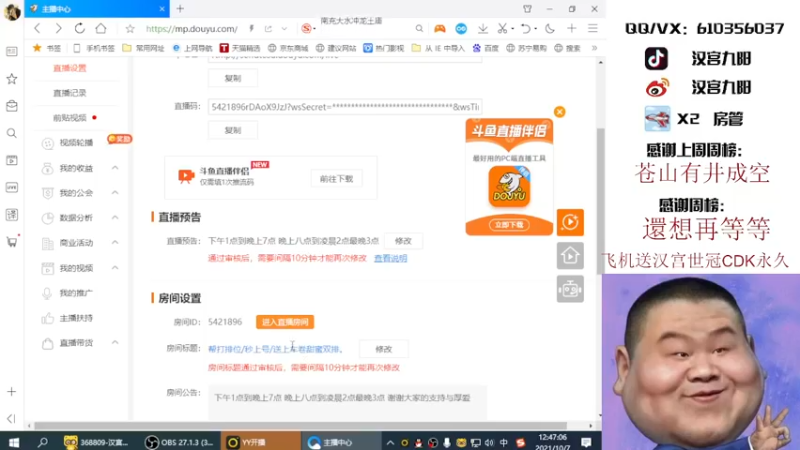
Task: Click taskbar volume speaker icon
Action: tap(489, 442)
